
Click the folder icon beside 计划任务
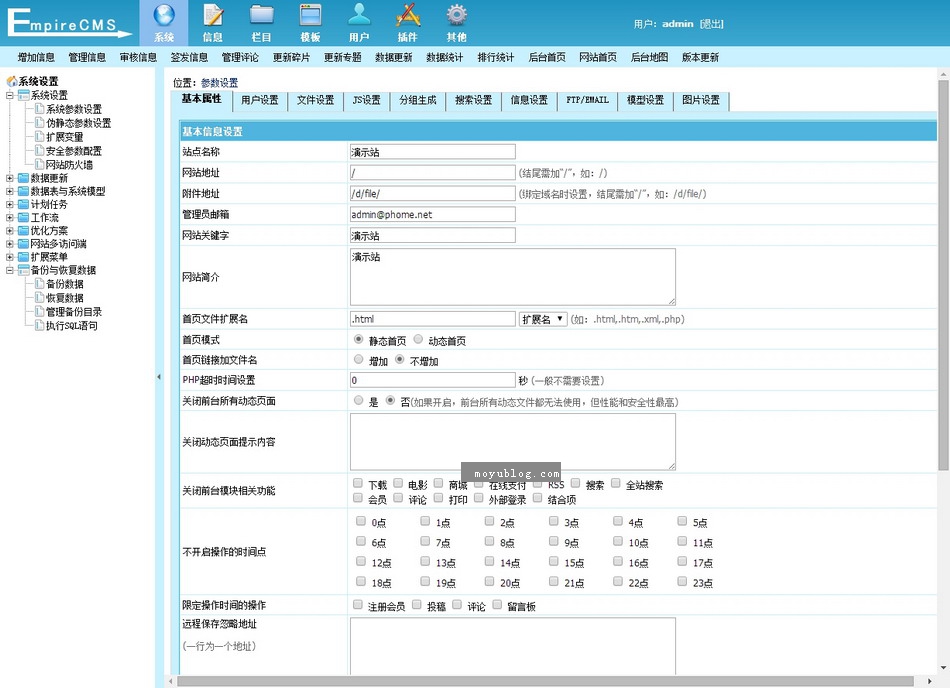(x=24, y=205)
